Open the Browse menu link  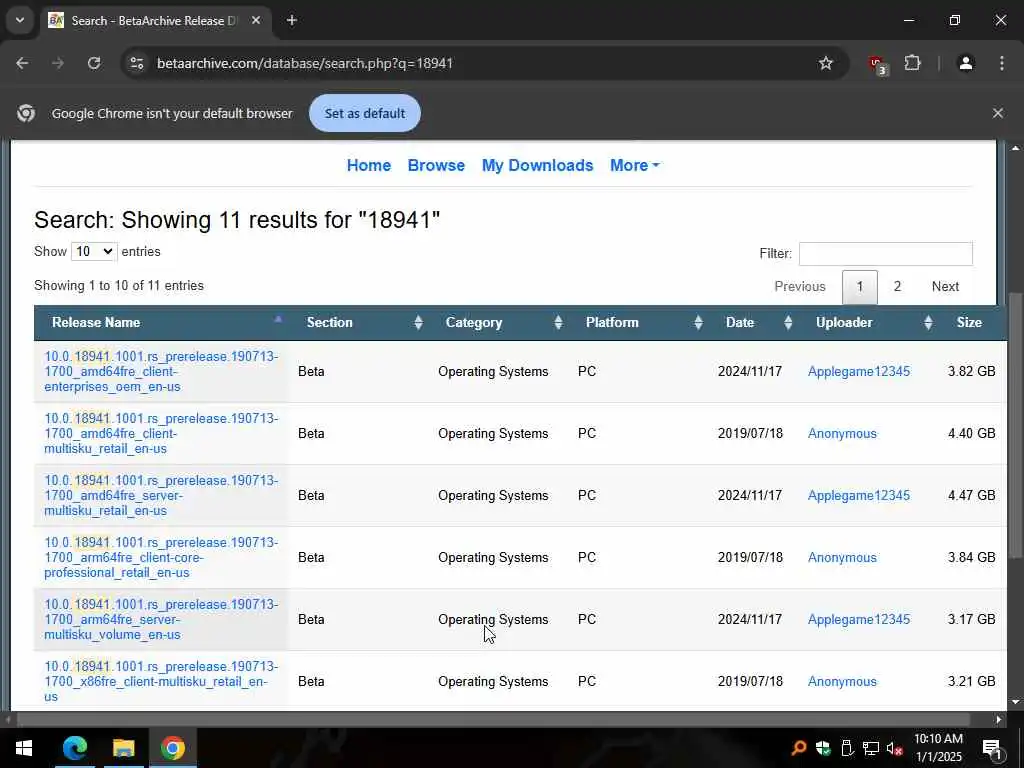436,165
